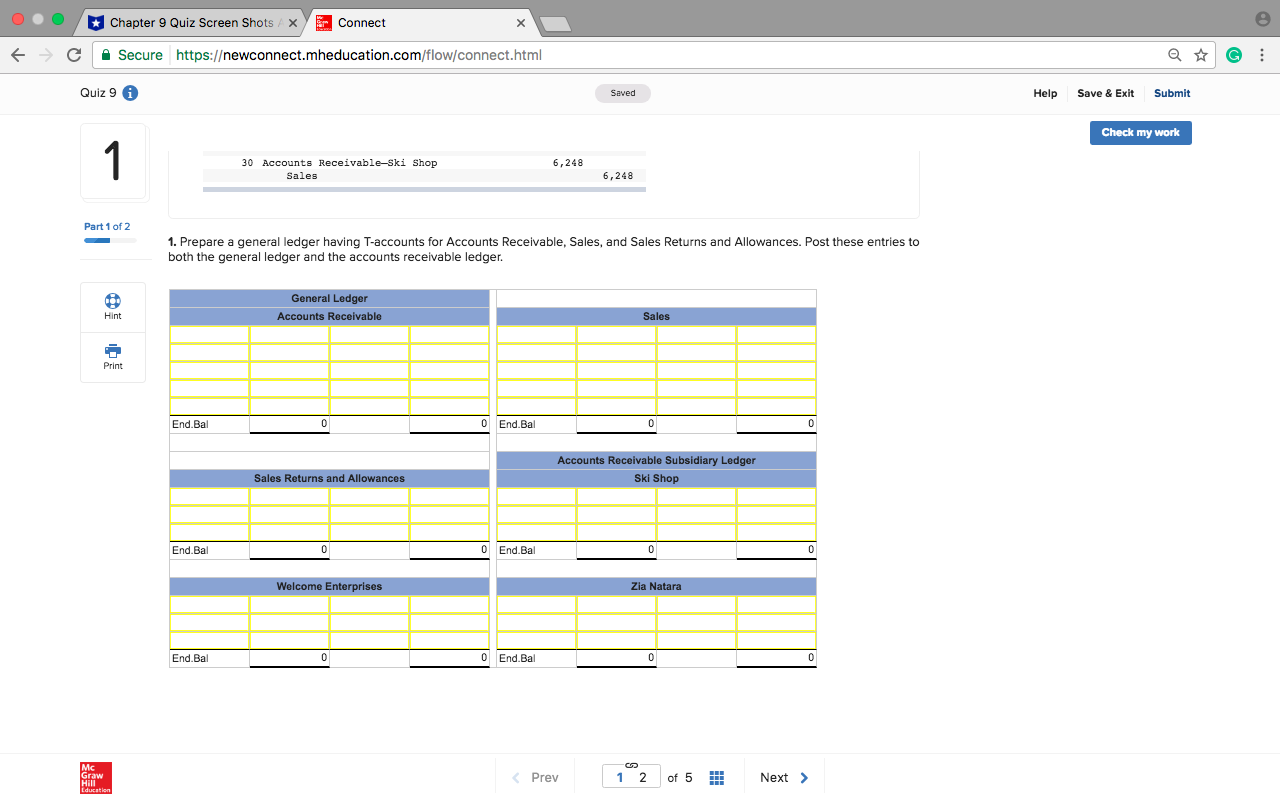Image resolution: width=1280 pixels, height=800 pixels.
Task: Click Save & Exit
Action: click(1105, 93)
